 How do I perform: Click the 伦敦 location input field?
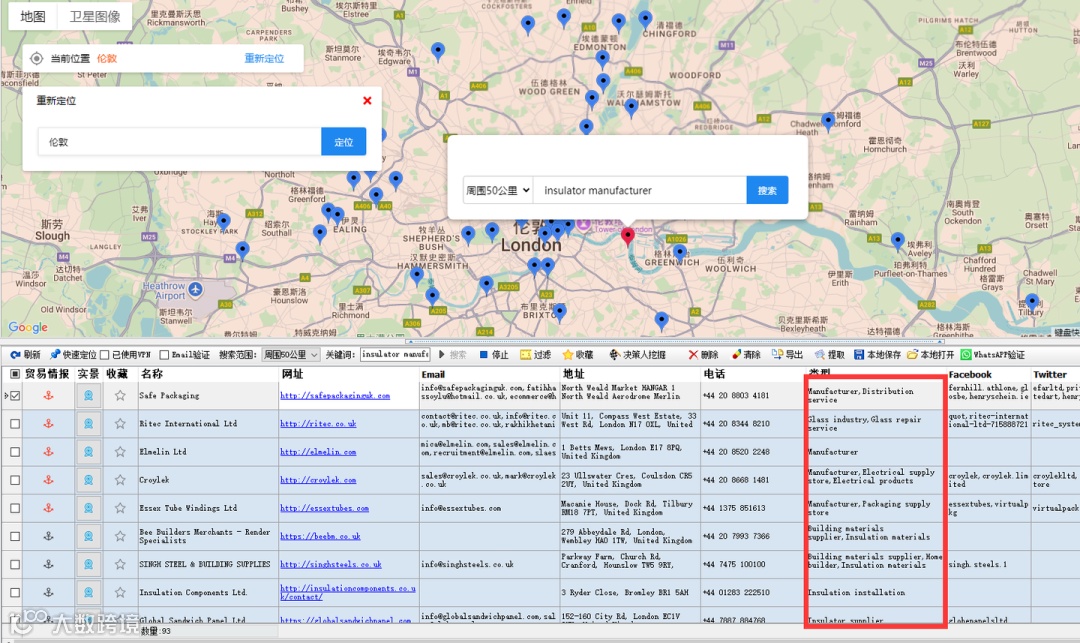point(179,142)
